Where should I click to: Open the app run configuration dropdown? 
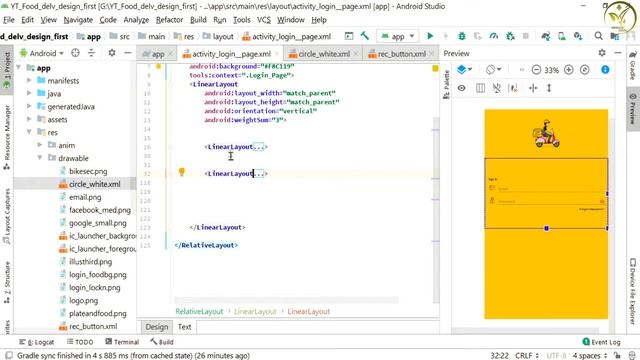pos(397,36)
